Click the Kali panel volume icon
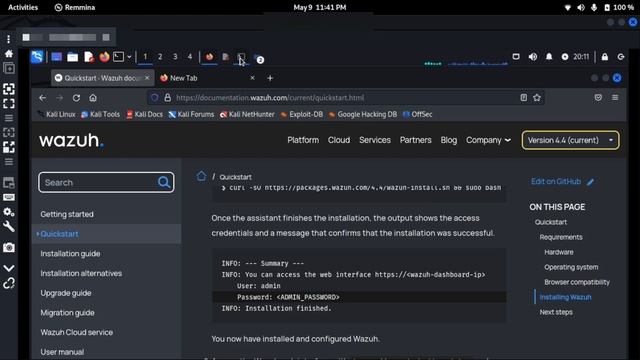Viewport: 640px width, 360px height. point(533,57)
